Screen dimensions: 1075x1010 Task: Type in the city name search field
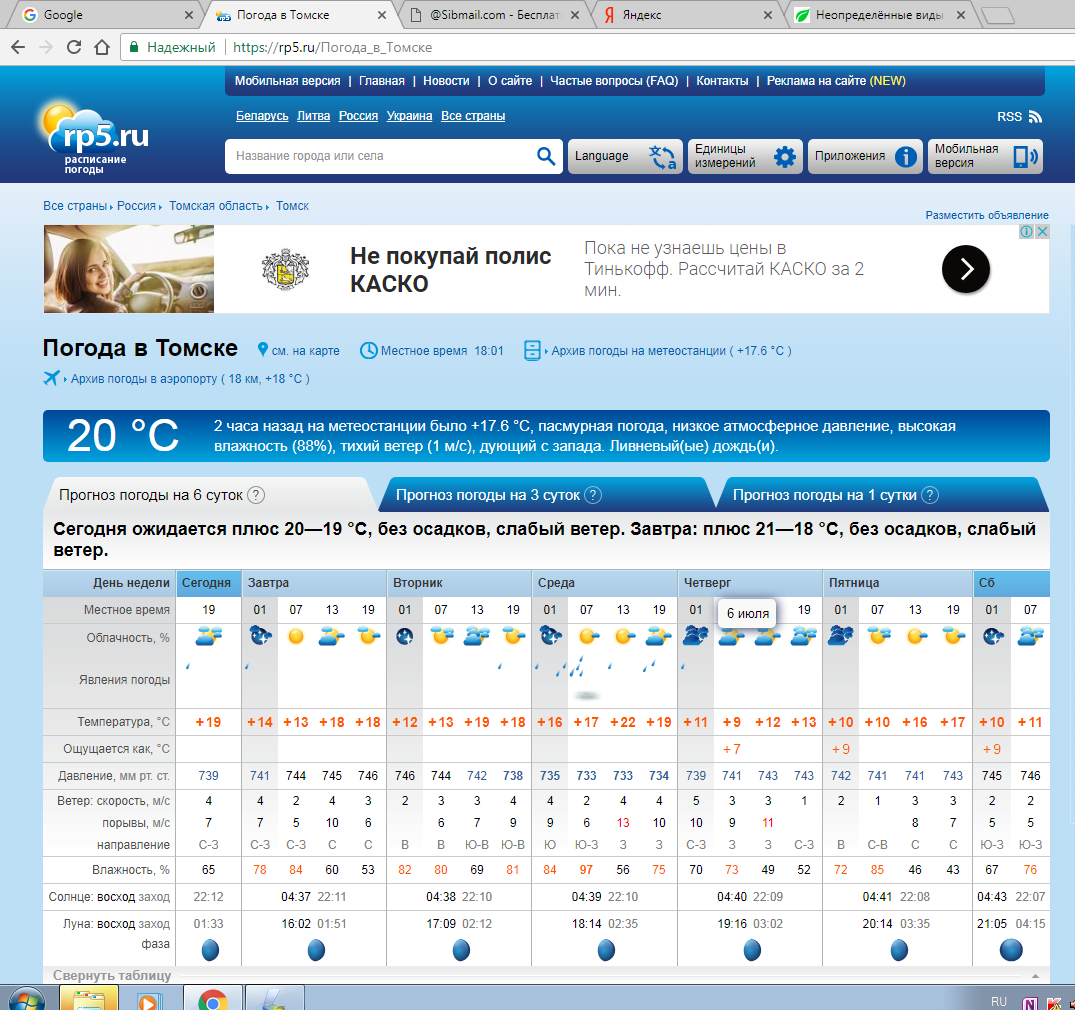(380, 156)
